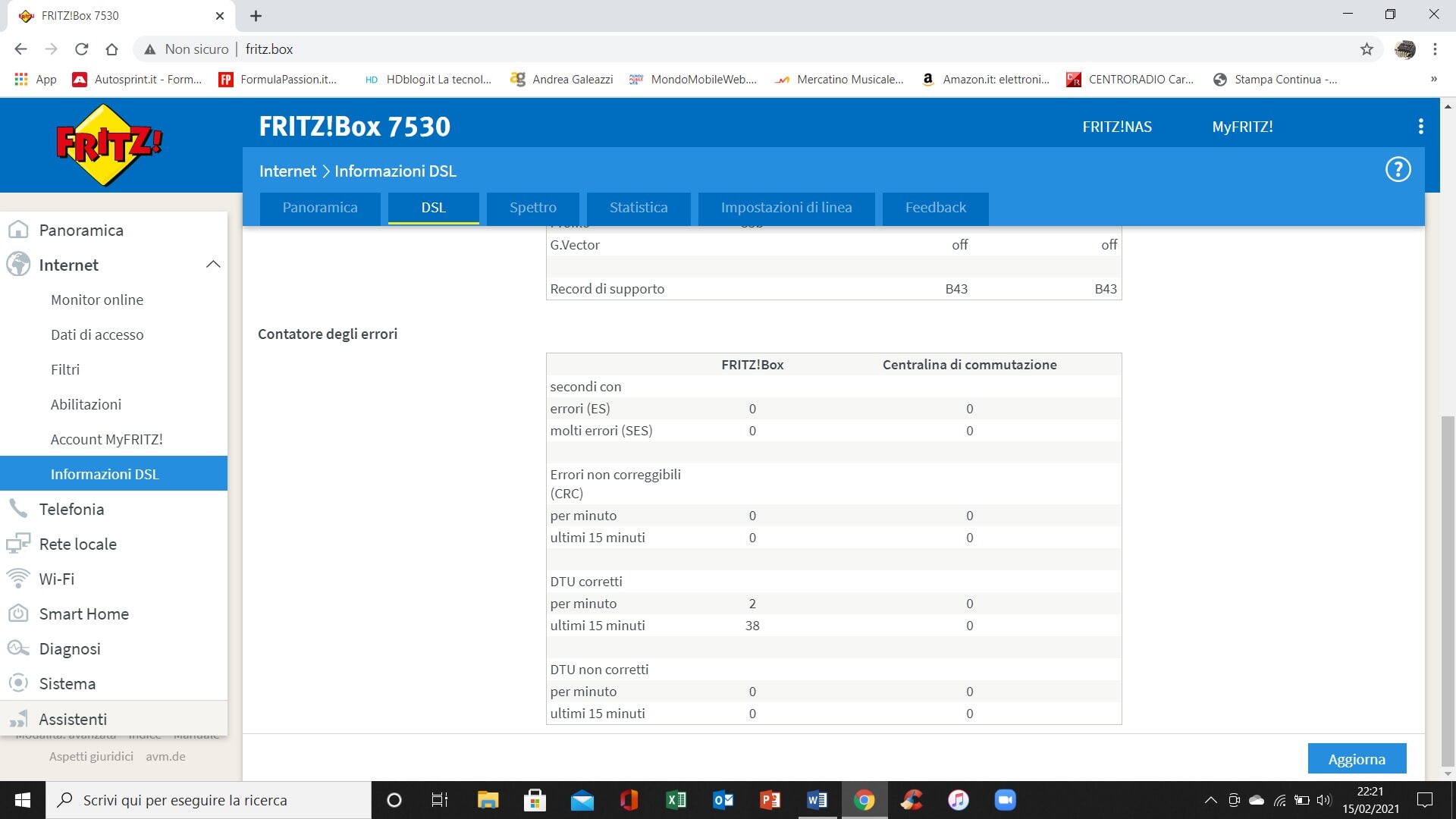Open the MyFRITZ! link
Screen dimensions: 1456x819
[x=1242, y=127]
